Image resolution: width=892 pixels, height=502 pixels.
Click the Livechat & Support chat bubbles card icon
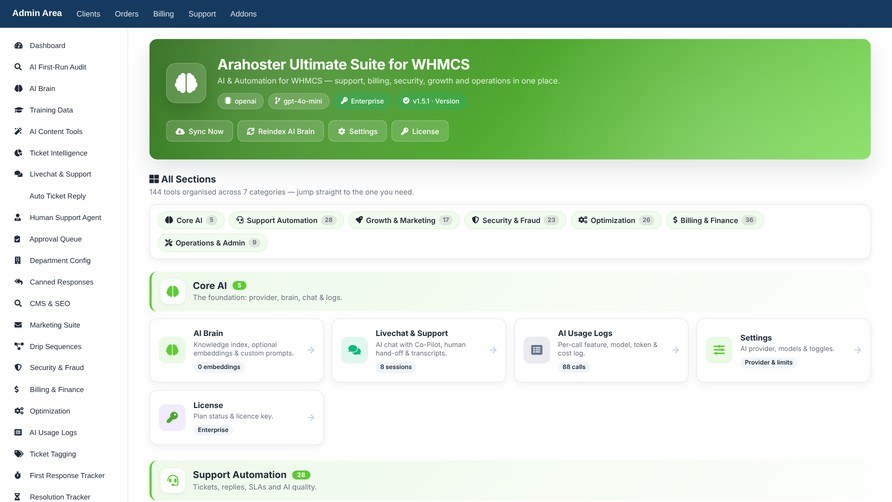coord(354,349)
